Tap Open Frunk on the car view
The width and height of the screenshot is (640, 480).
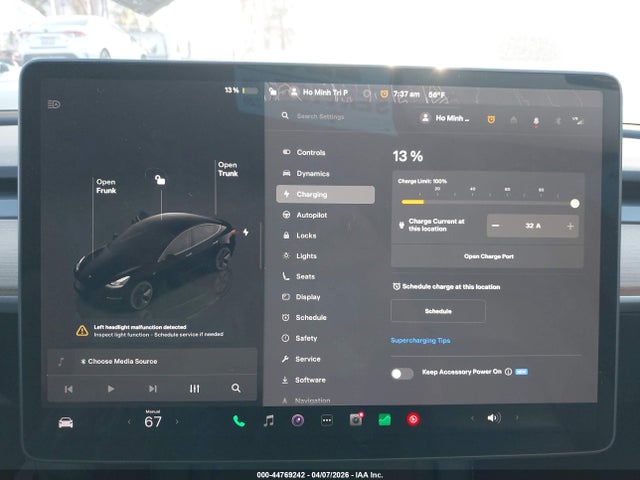106,186
